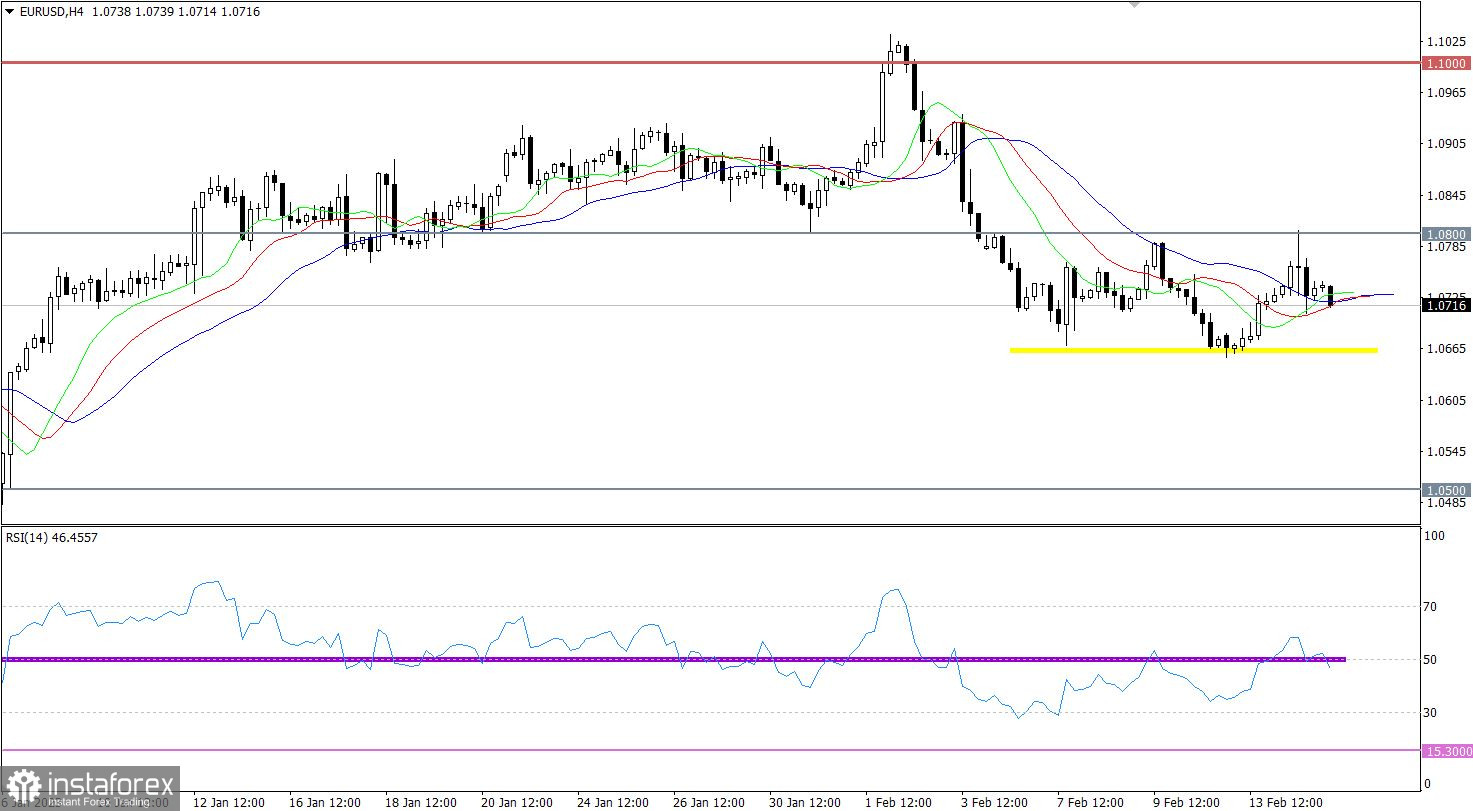The height and width of the screenshot is (811, 1473).
Task: Click the red 1.1000 price label
Action: point(1446,63)
